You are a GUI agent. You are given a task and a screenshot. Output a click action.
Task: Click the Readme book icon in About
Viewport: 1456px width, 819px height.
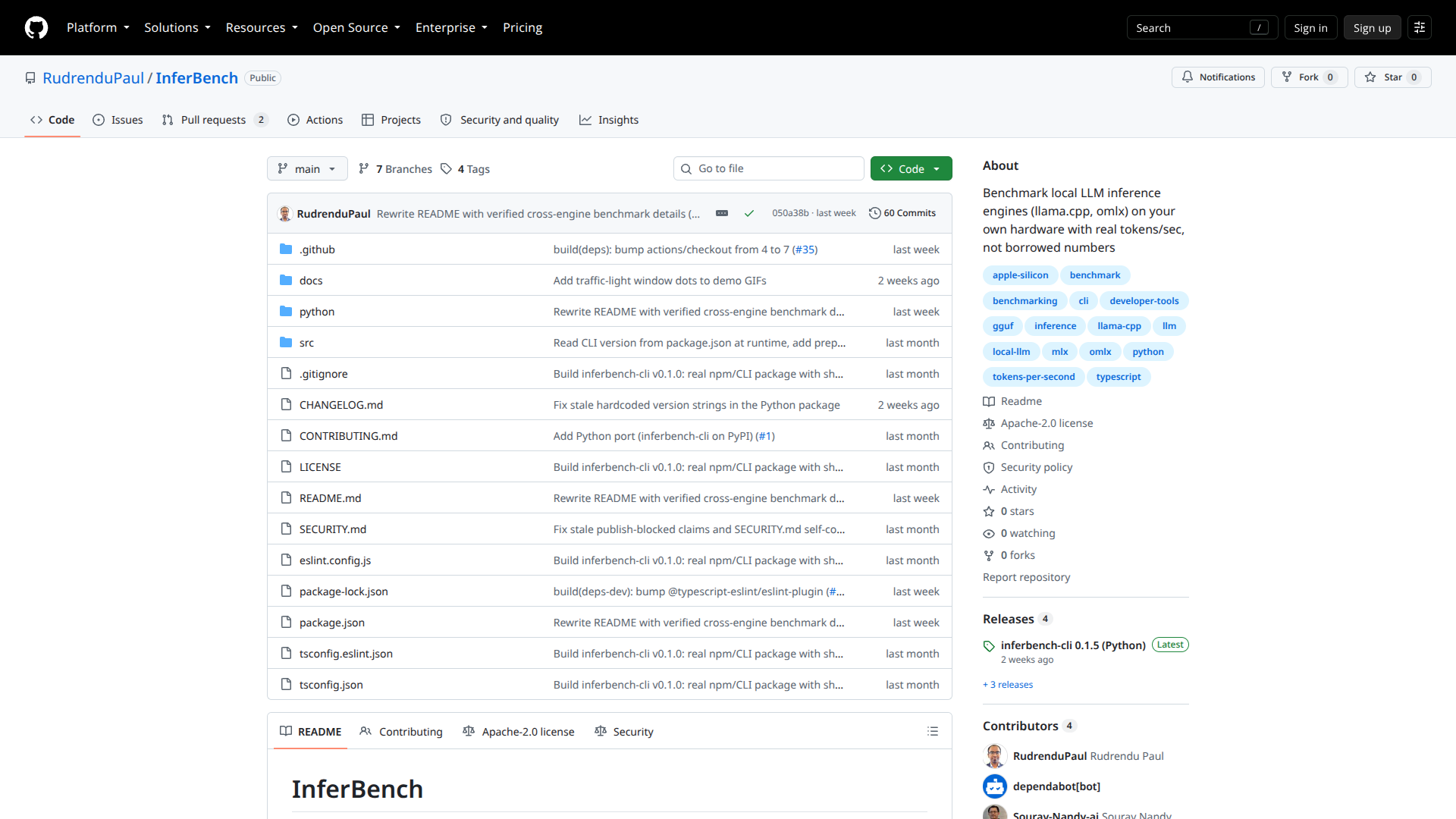[989, 402]
